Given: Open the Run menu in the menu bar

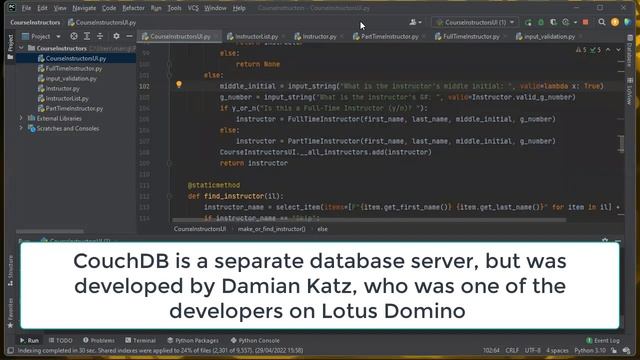Looking at the screenshot, I should 156,8.
